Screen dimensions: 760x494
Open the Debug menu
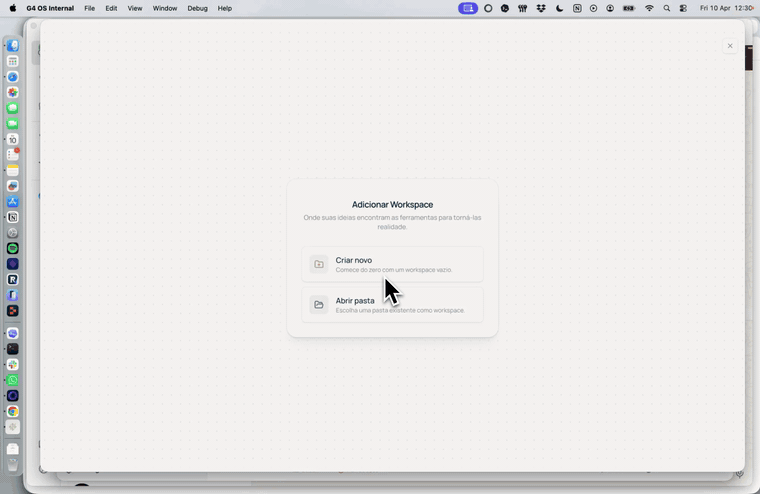pos(197,8)
